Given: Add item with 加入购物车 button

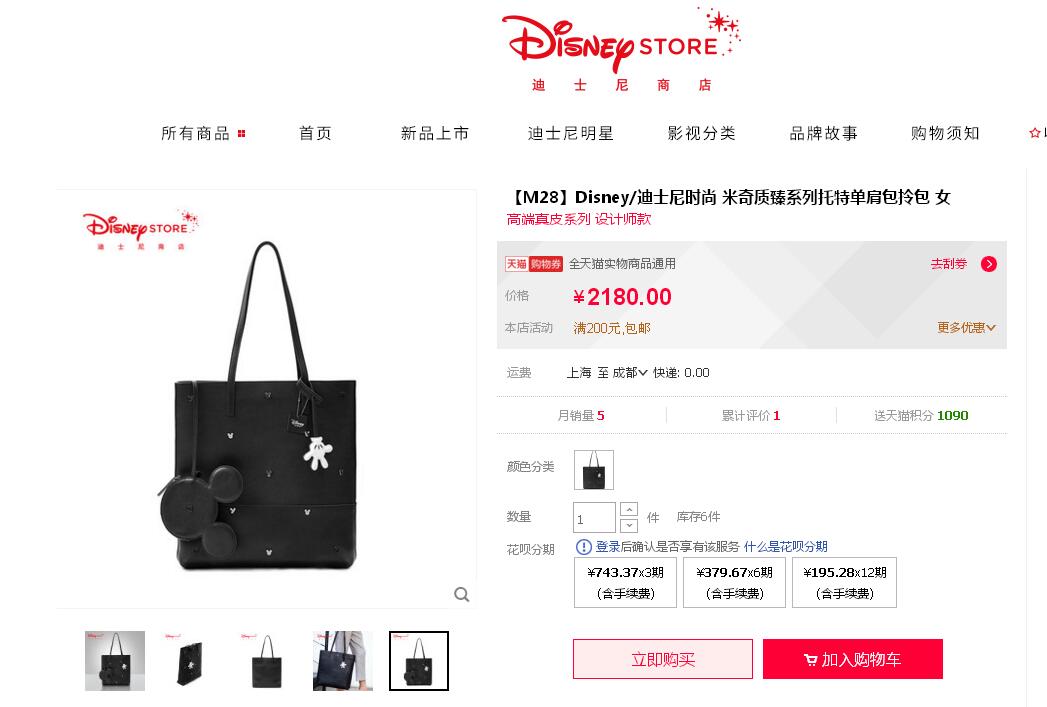Looking at the screenshot, I should coord(853,659).
